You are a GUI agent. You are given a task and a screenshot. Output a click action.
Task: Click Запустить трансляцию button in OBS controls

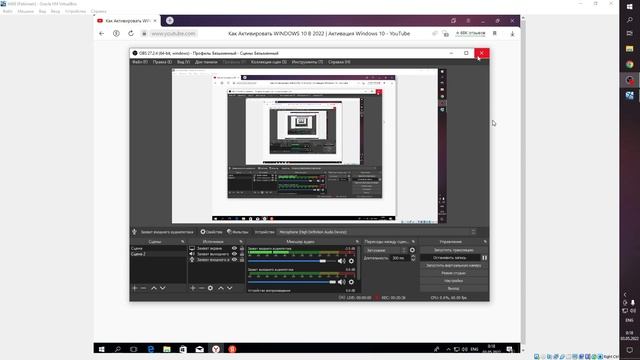coord(453,250)
